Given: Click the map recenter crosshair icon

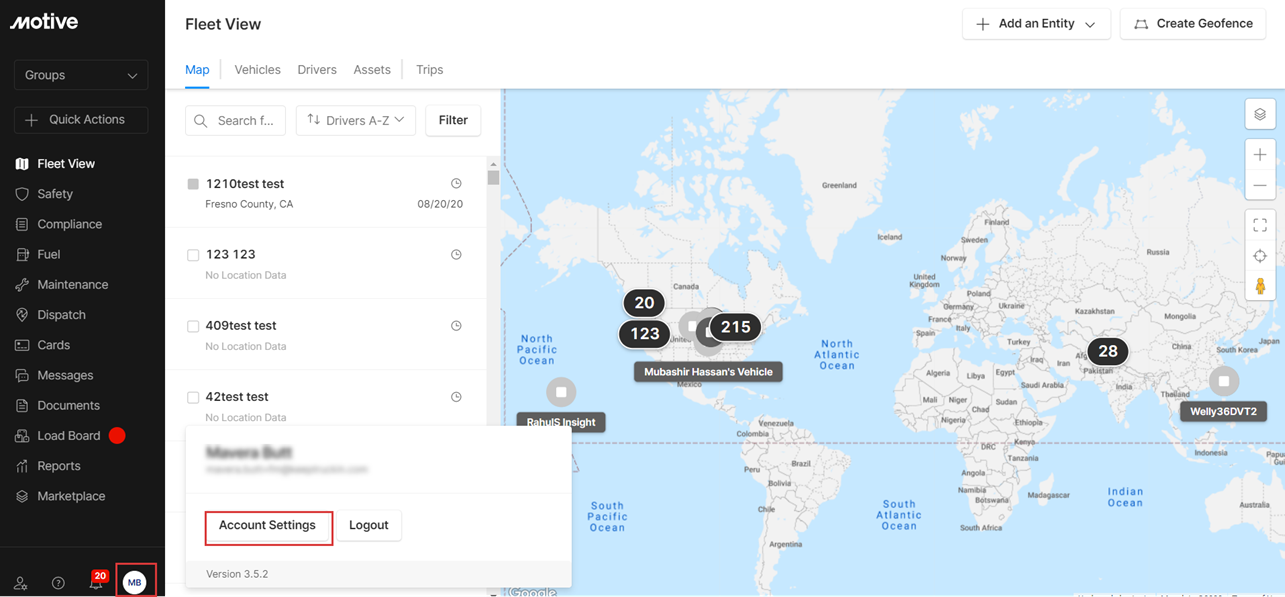Looking at the screenshot, I should [x=1260, y=256].
